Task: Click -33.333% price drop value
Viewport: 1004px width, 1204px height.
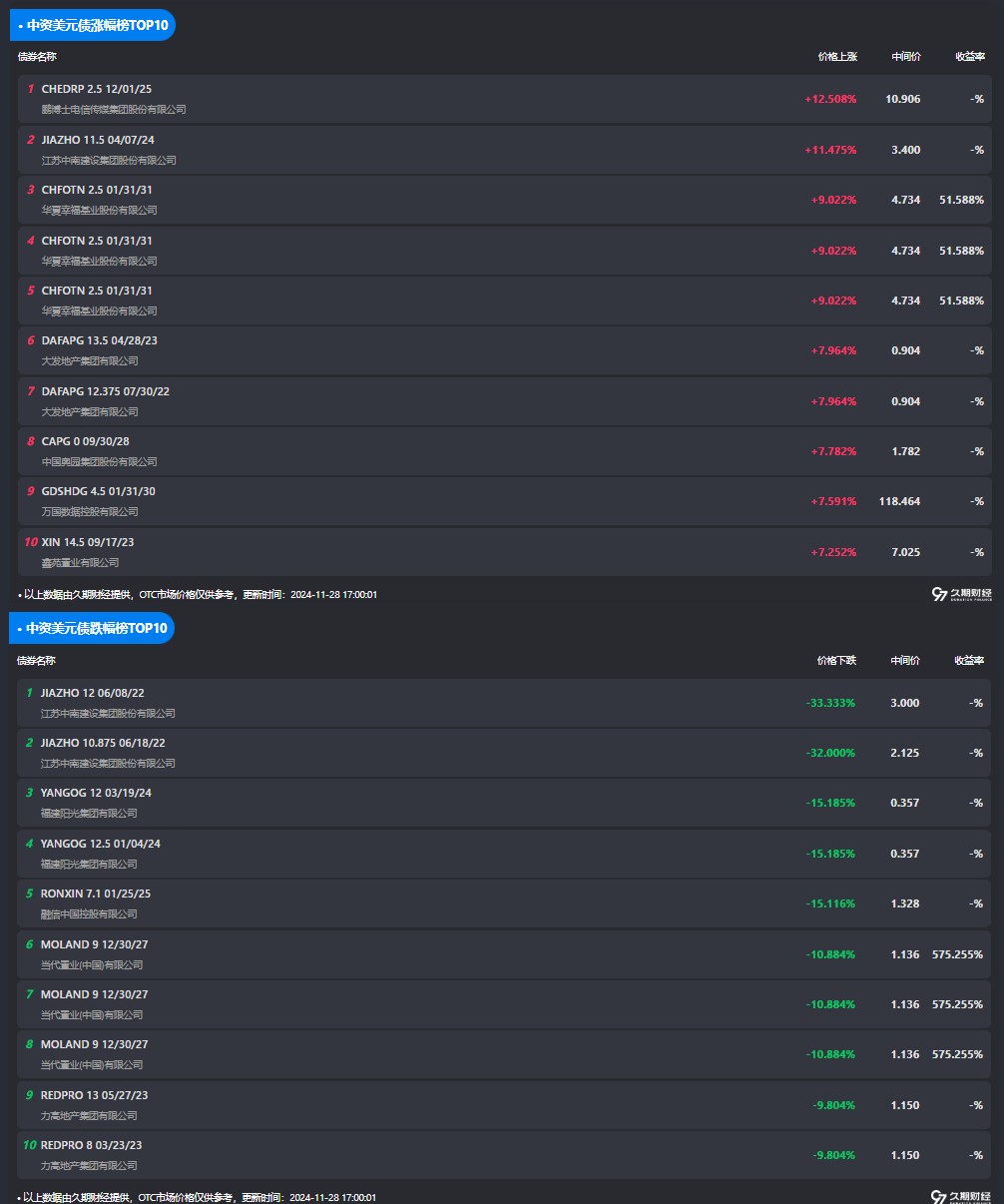Action: click(x=830, y=703)
